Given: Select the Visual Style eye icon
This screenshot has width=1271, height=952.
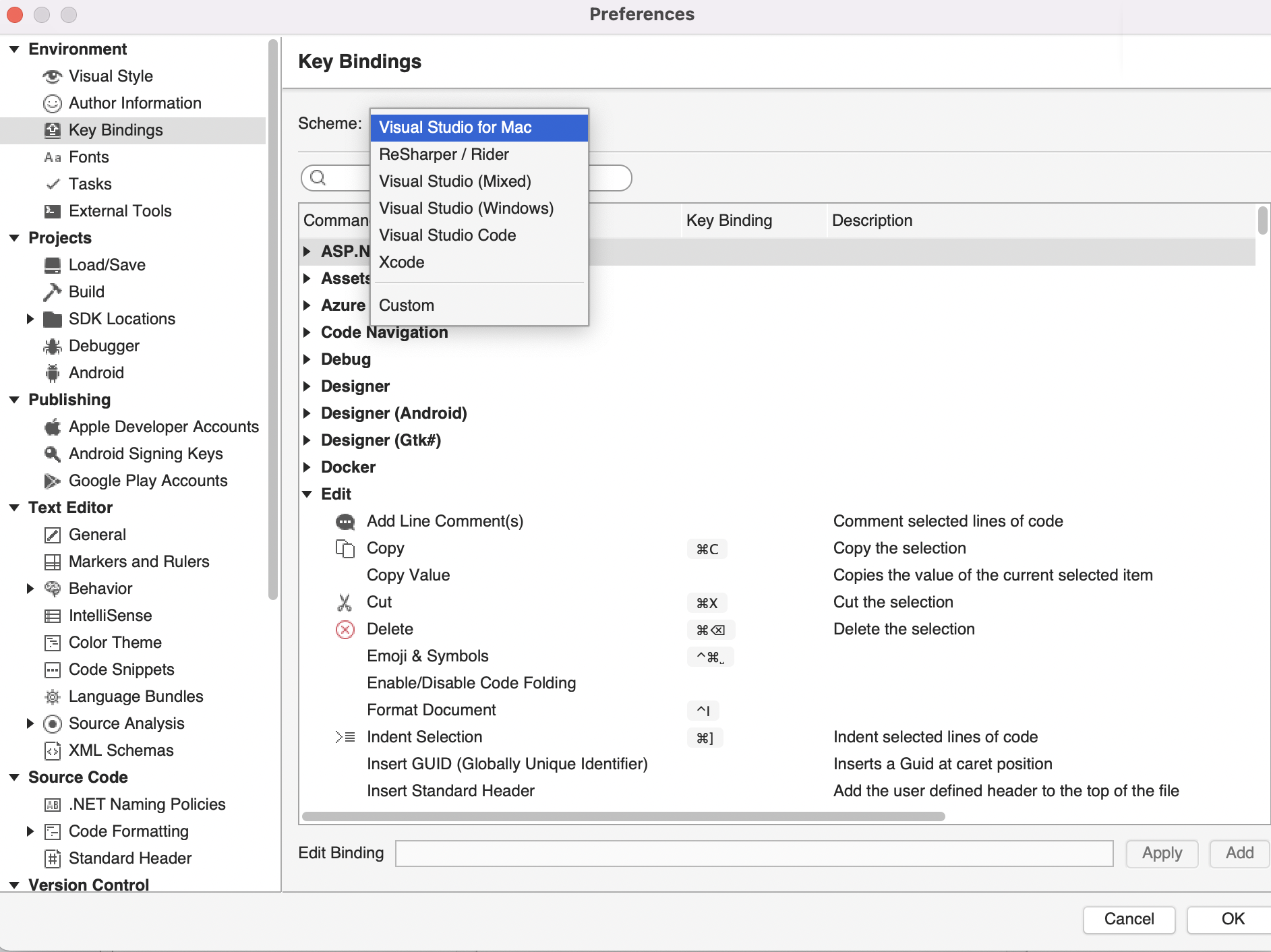Looking at the screenshot, I should [53, 76].
